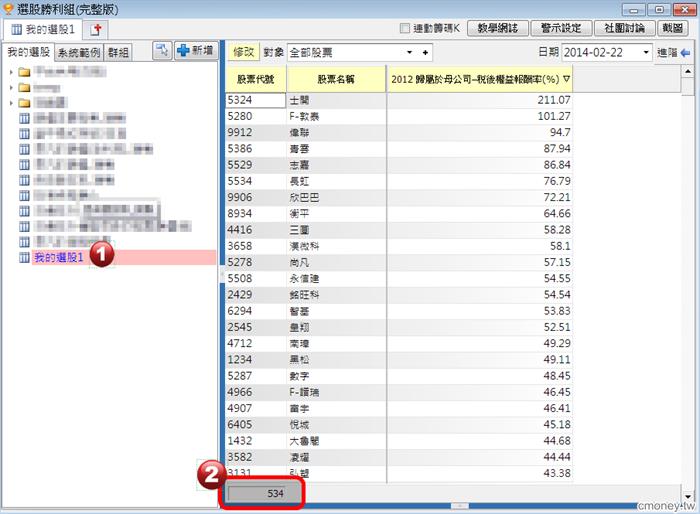The width and height of the screenshot is (700, 514).
Task: Click stock code 1234
Action: [240, 359]
